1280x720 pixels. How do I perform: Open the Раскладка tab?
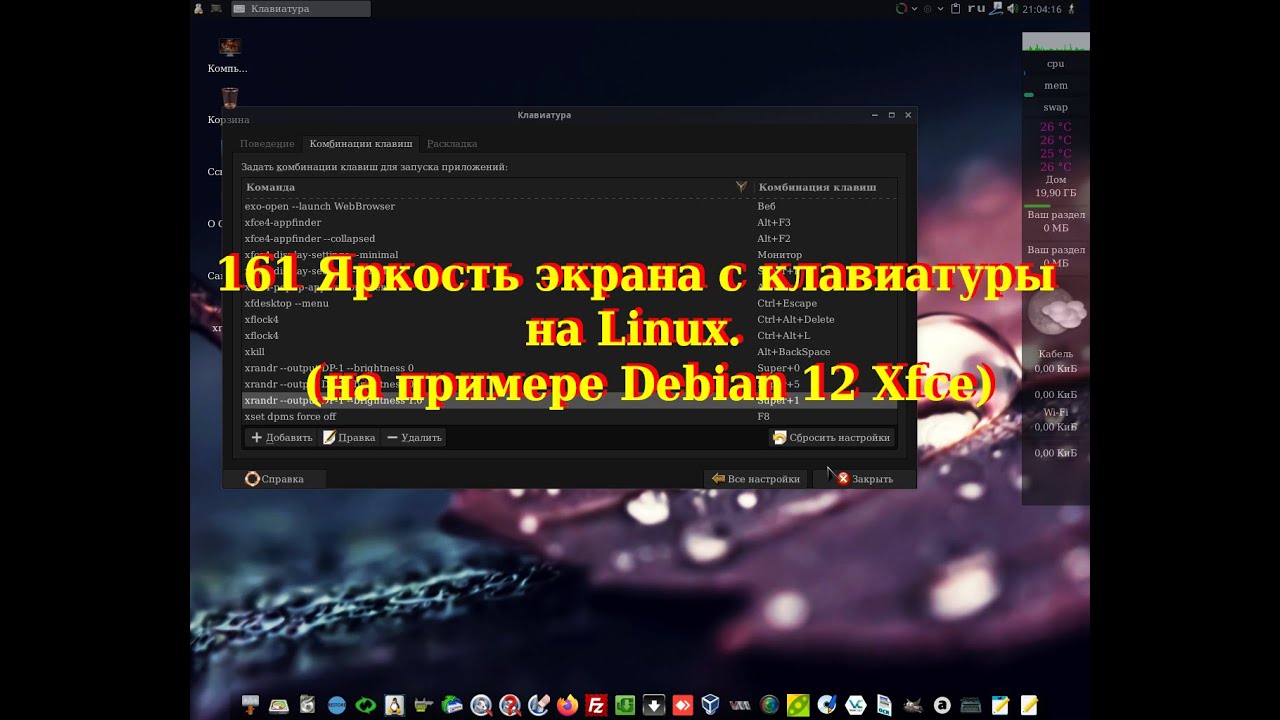click(x=452, y=144)
